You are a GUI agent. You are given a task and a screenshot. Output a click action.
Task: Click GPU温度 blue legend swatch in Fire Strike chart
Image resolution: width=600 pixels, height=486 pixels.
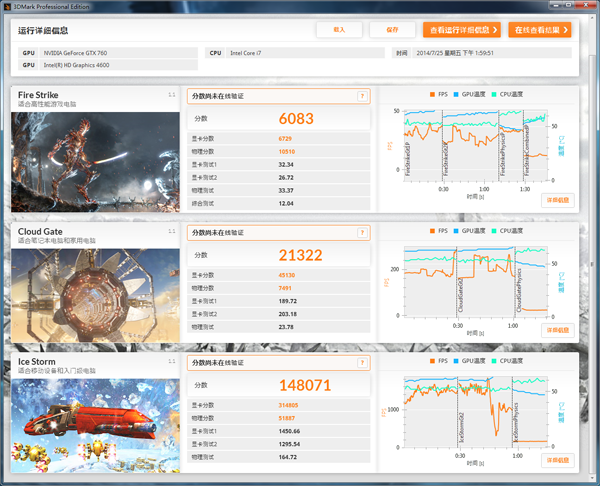point(456,94)
